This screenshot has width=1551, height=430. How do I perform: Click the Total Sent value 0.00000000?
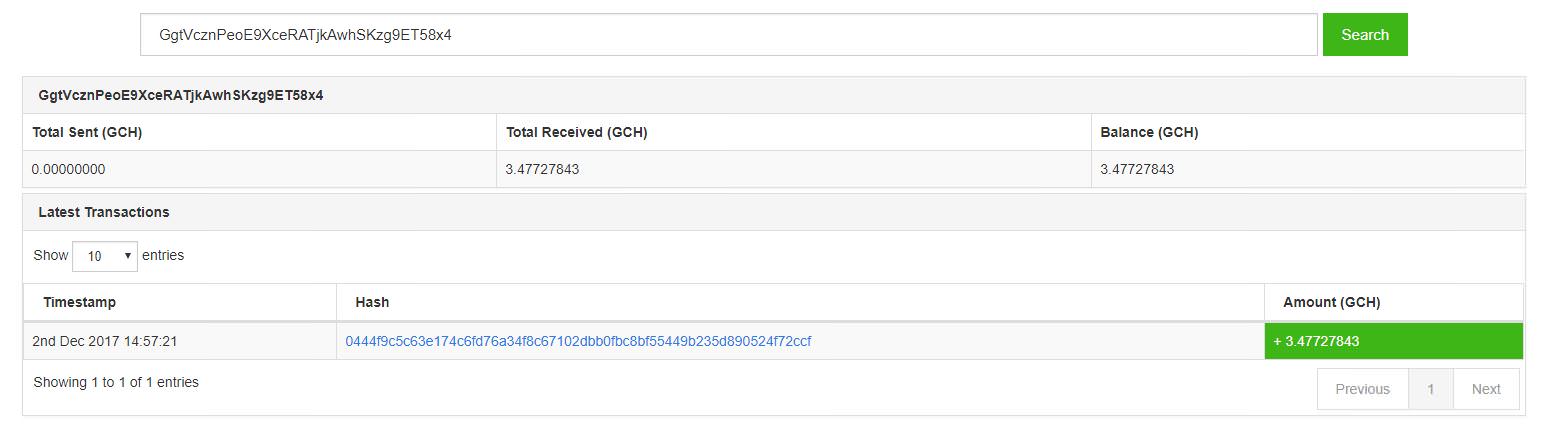pyautogui.click(x=68, y=169)
